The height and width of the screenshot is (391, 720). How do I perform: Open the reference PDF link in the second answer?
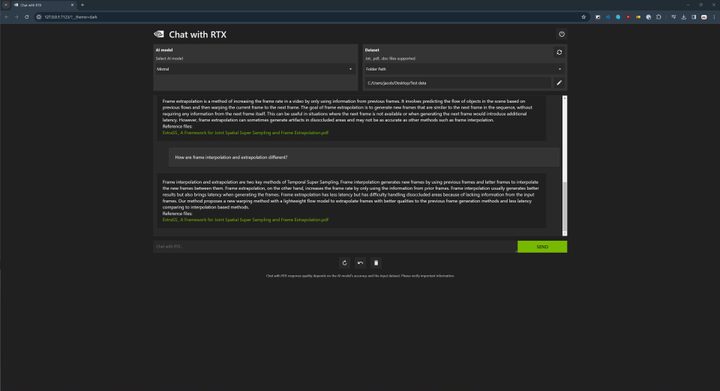(x=245, y=220)
